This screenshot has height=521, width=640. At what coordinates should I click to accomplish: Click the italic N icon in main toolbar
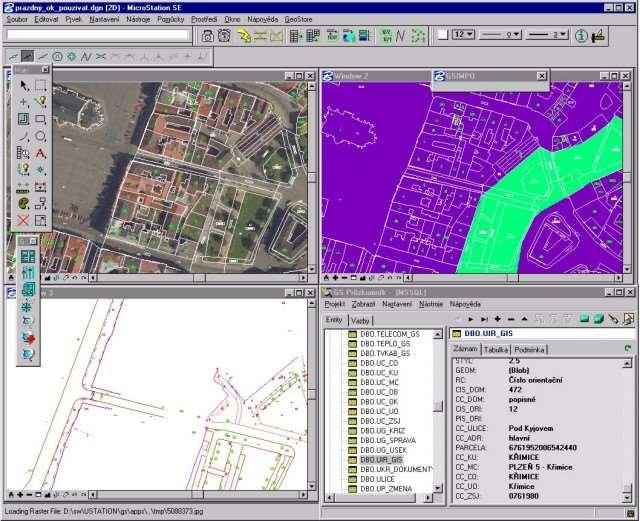(x=400, y=36)
